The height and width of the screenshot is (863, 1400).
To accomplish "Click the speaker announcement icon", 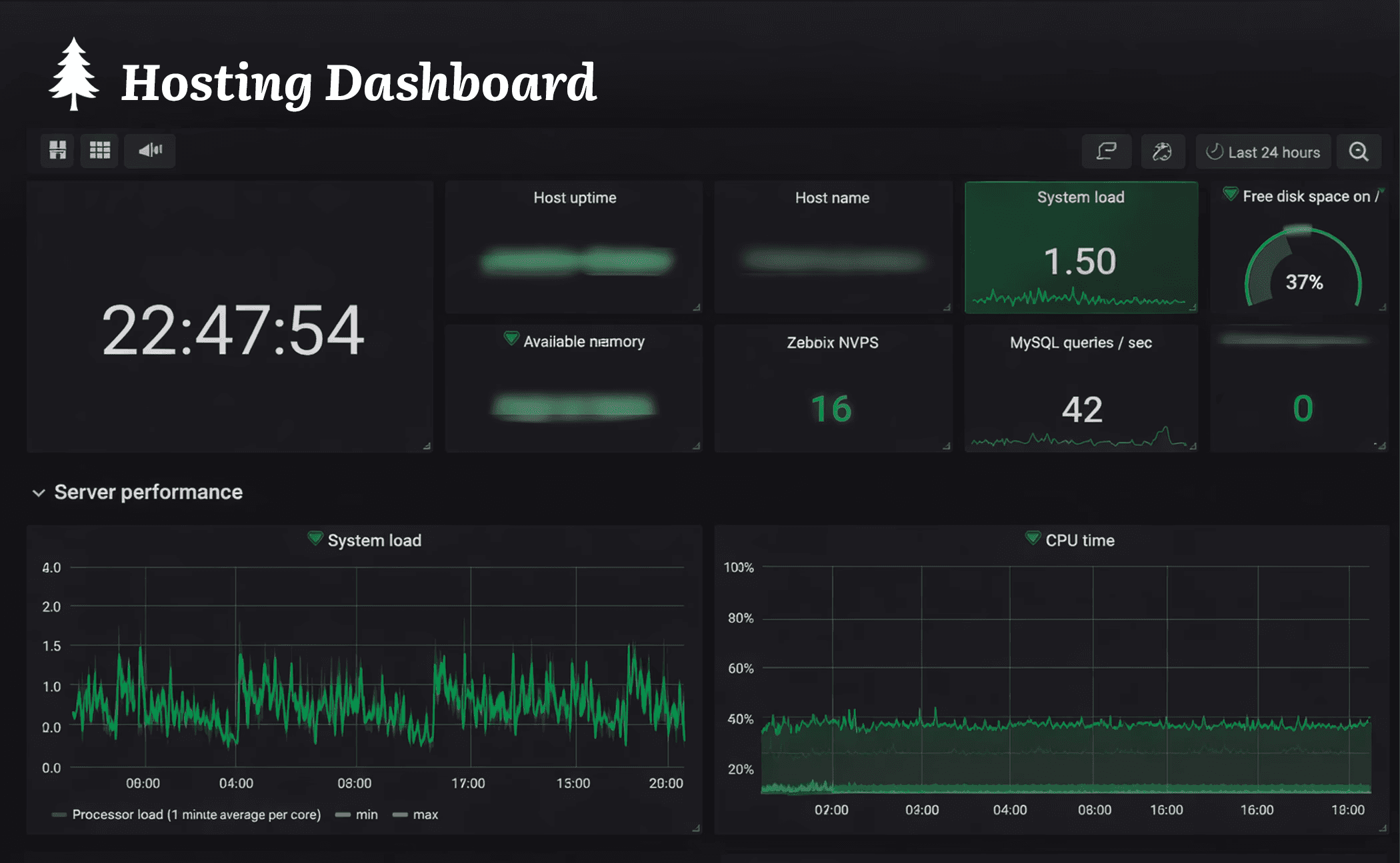I will 150,150.
